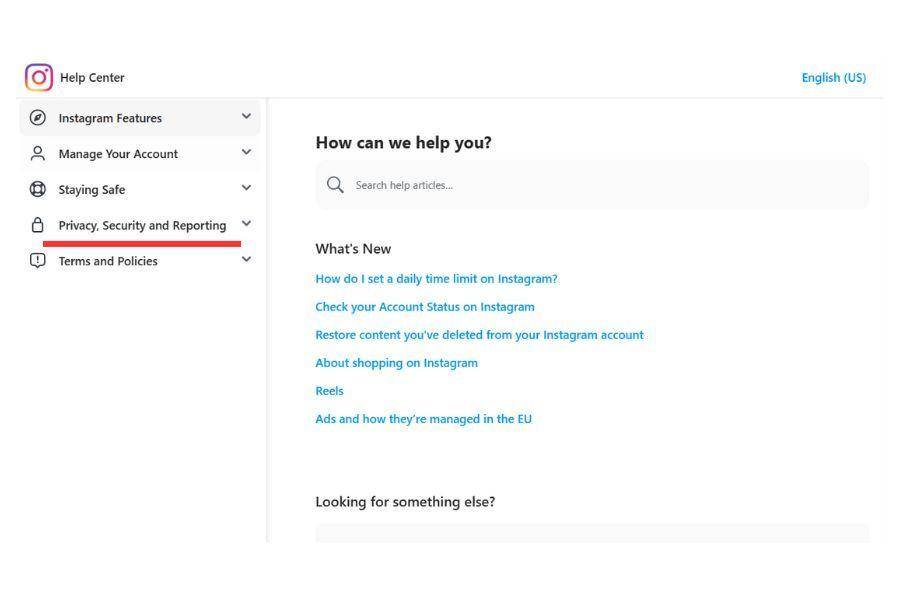Viewport: 900px width, 600px height.
Task: Open About shopping on Instagram link
Action: tap(396, 363)
